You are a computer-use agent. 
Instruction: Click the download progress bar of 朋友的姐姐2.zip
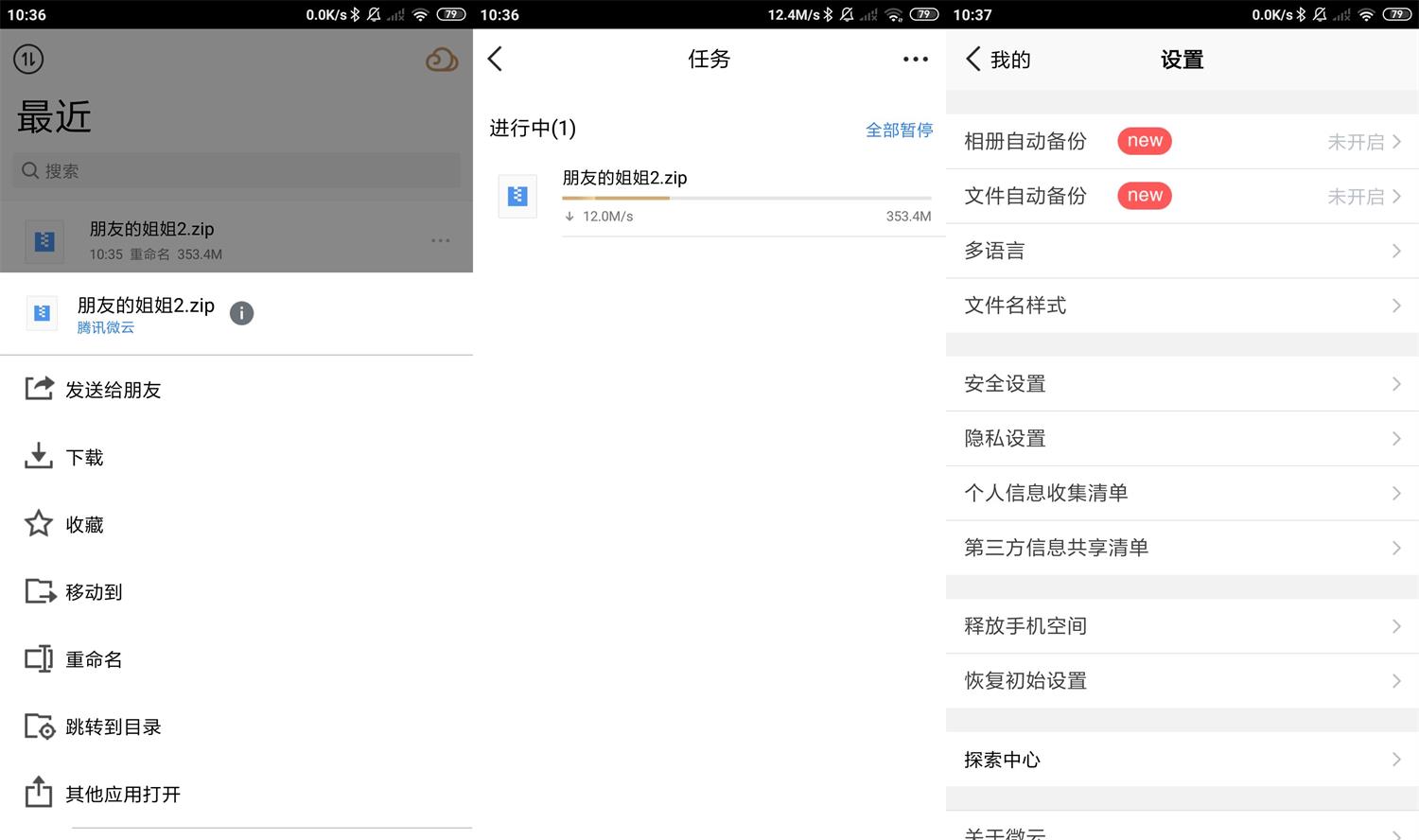[745, 198]
